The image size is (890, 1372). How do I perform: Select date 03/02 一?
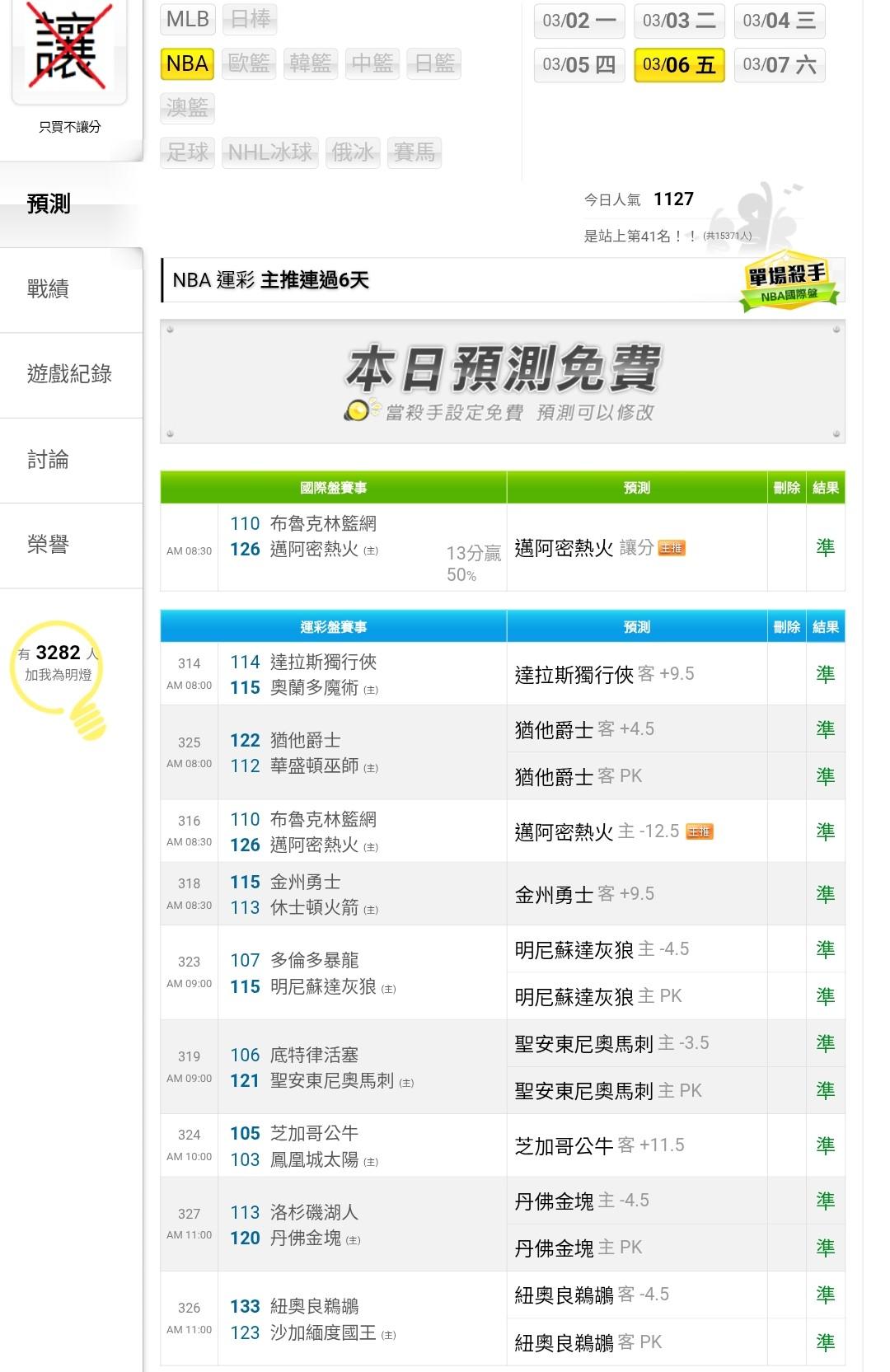[578, 21]
